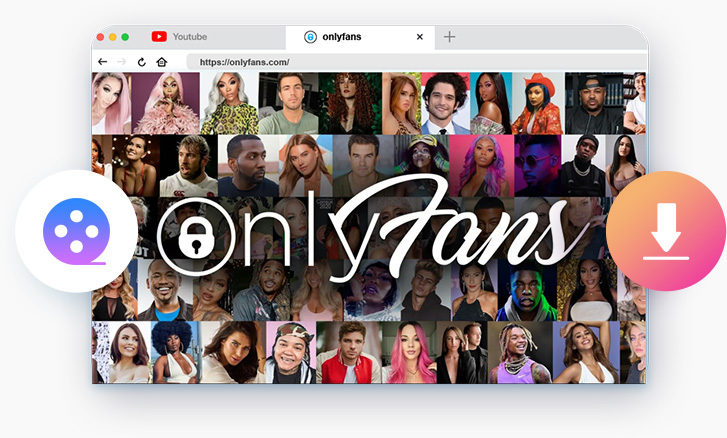Open thumbnail of person in camouflage cap
Screen dimensions: 727x438
pos(291,352)
